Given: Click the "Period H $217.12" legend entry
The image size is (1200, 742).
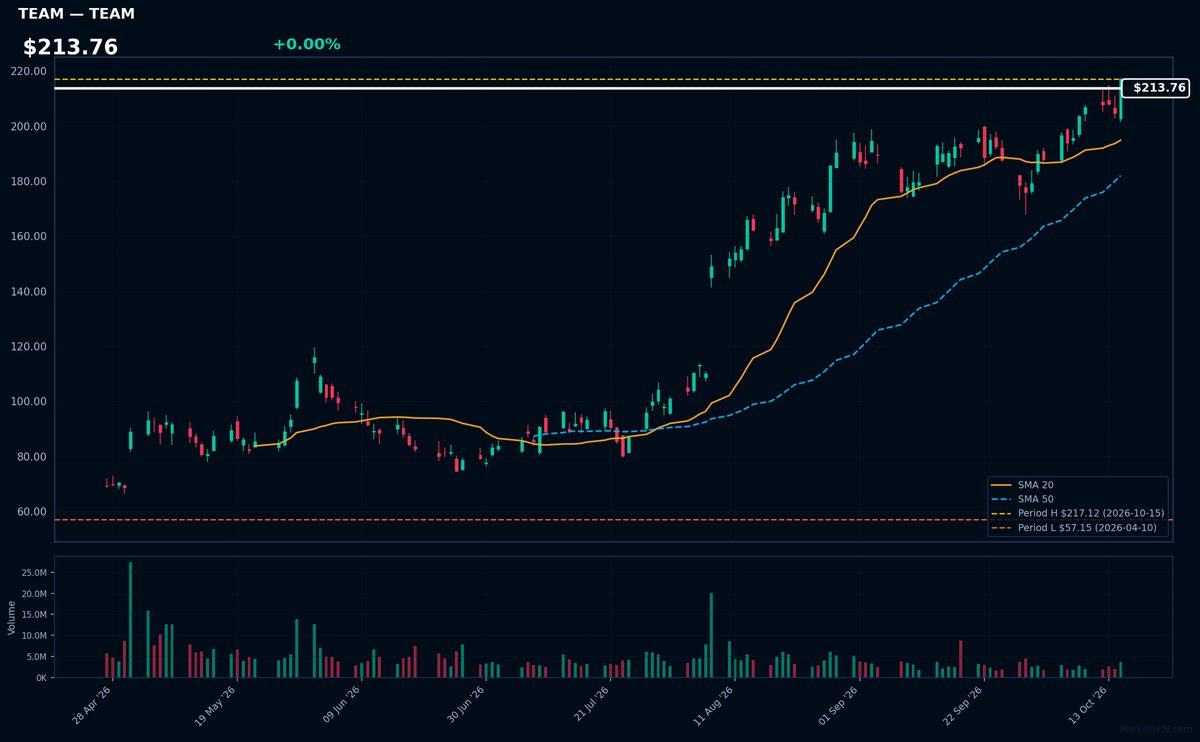Looking at the screenshot, I should coord(1078,513).
